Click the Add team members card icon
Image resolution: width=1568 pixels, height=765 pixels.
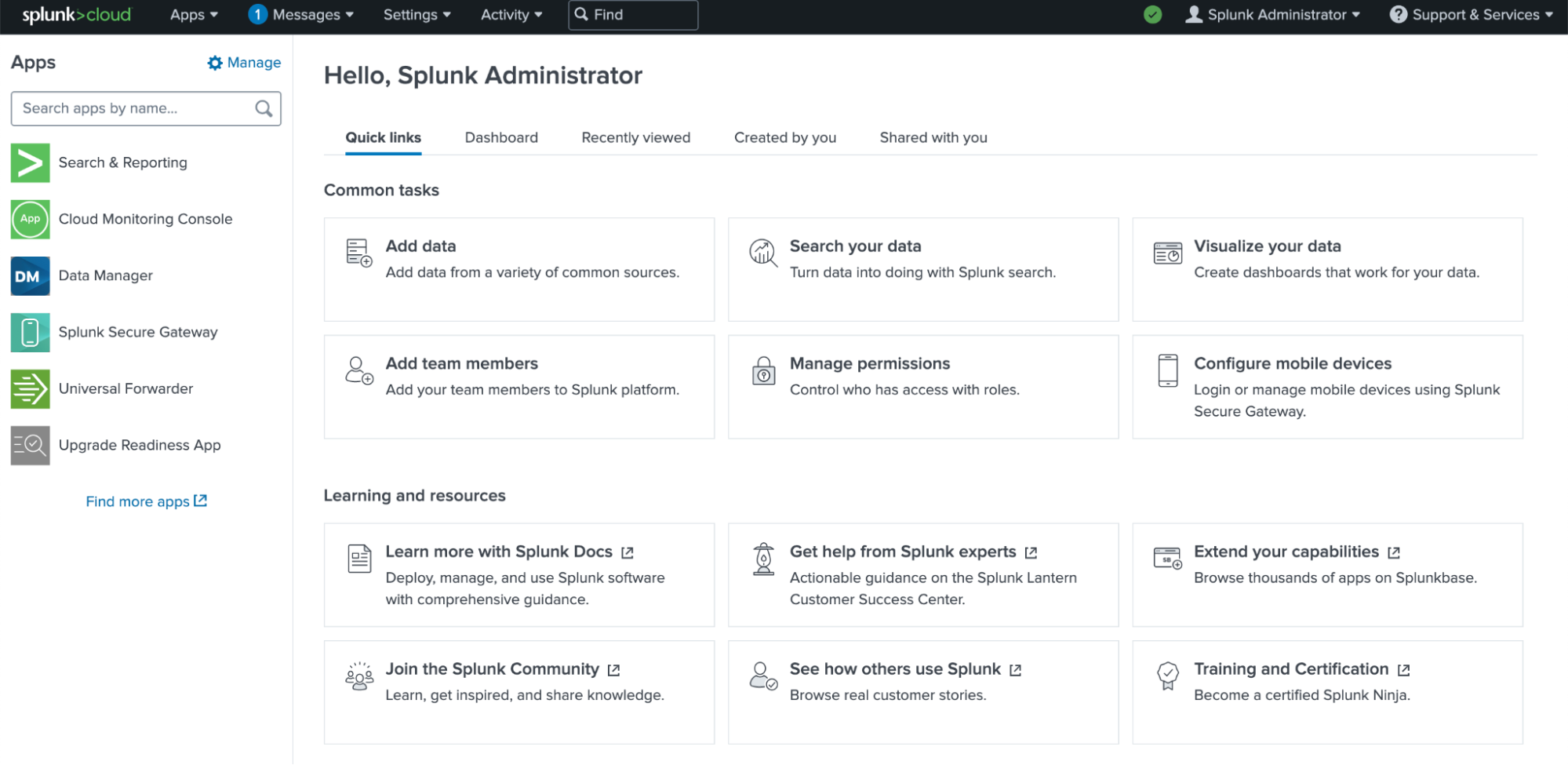tap(359, 370)
